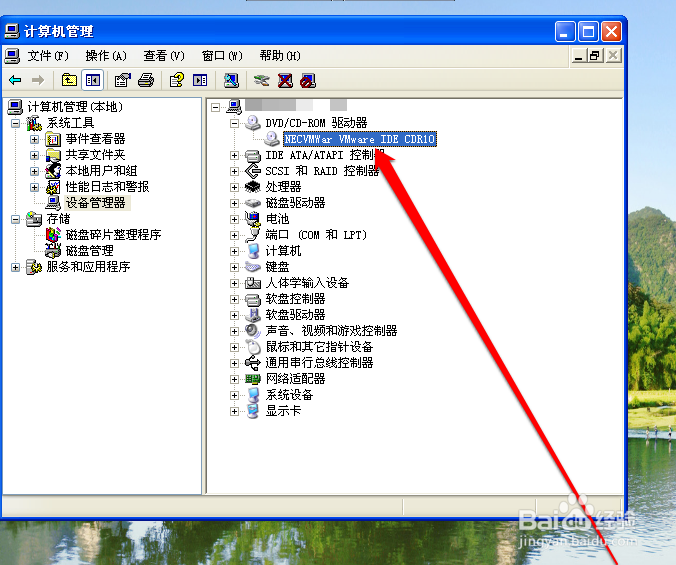
Task: Restore the inner MDI console window
Action: click(x=595, y=56)
